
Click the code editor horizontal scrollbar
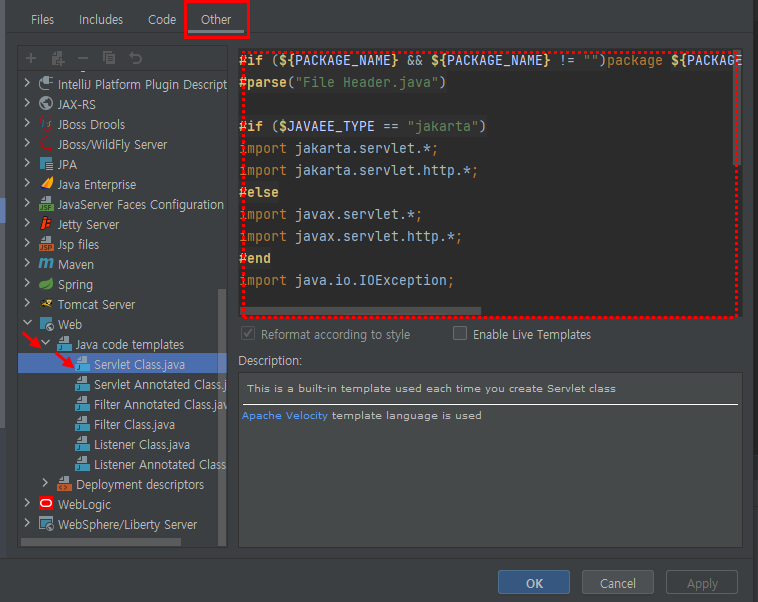point(362,310)
